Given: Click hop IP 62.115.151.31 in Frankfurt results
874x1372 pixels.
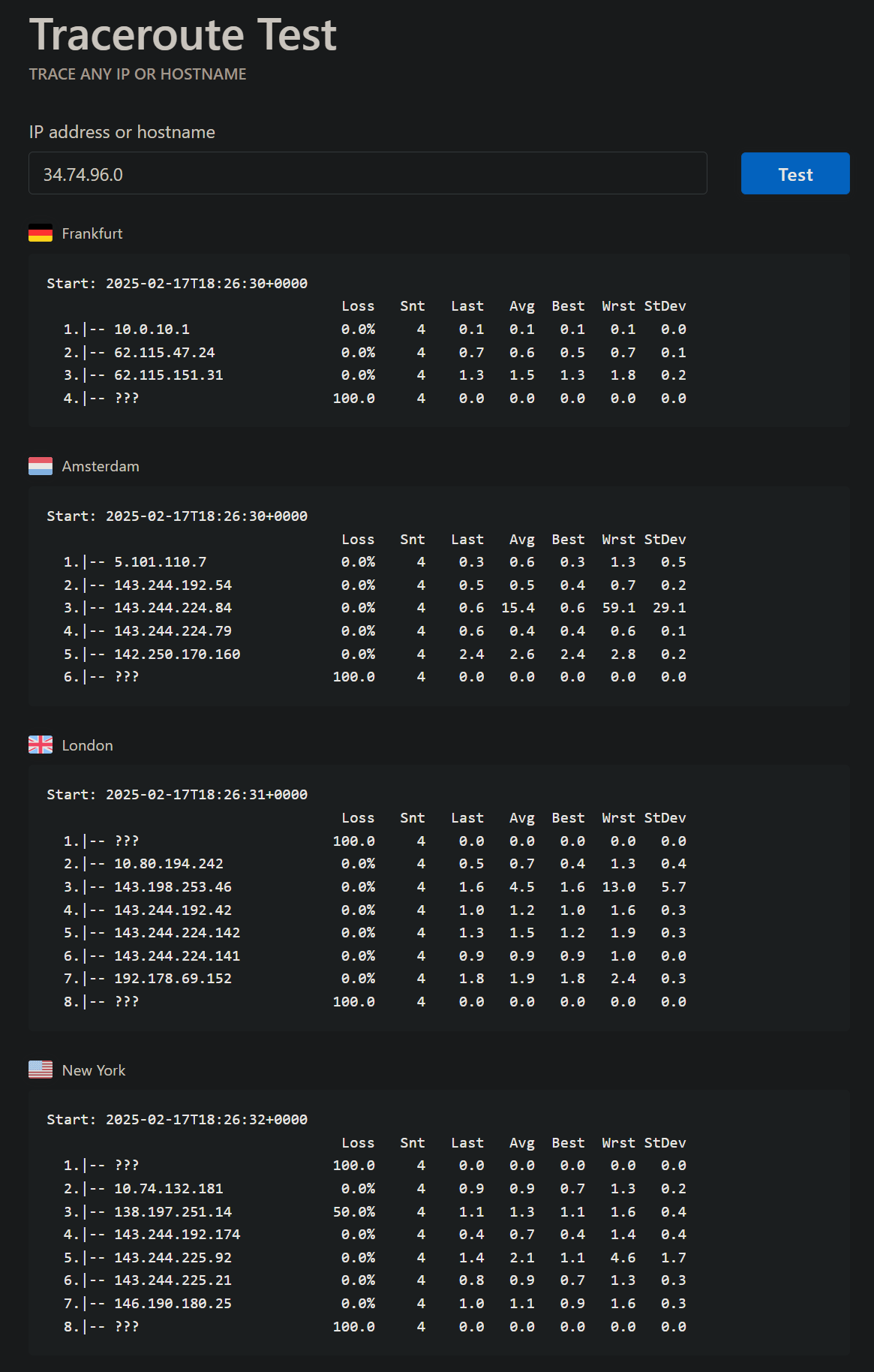Looking at the screenshot, I should click(x=169, y=375).
